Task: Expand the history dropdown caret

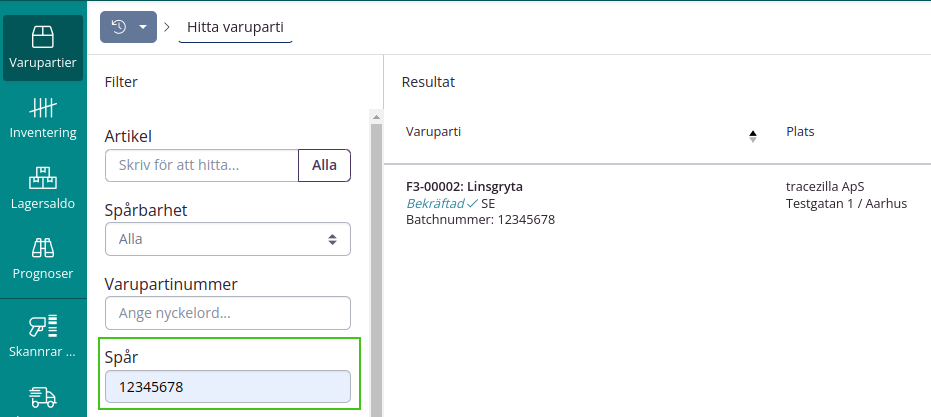Action: (x=143, y=27)
